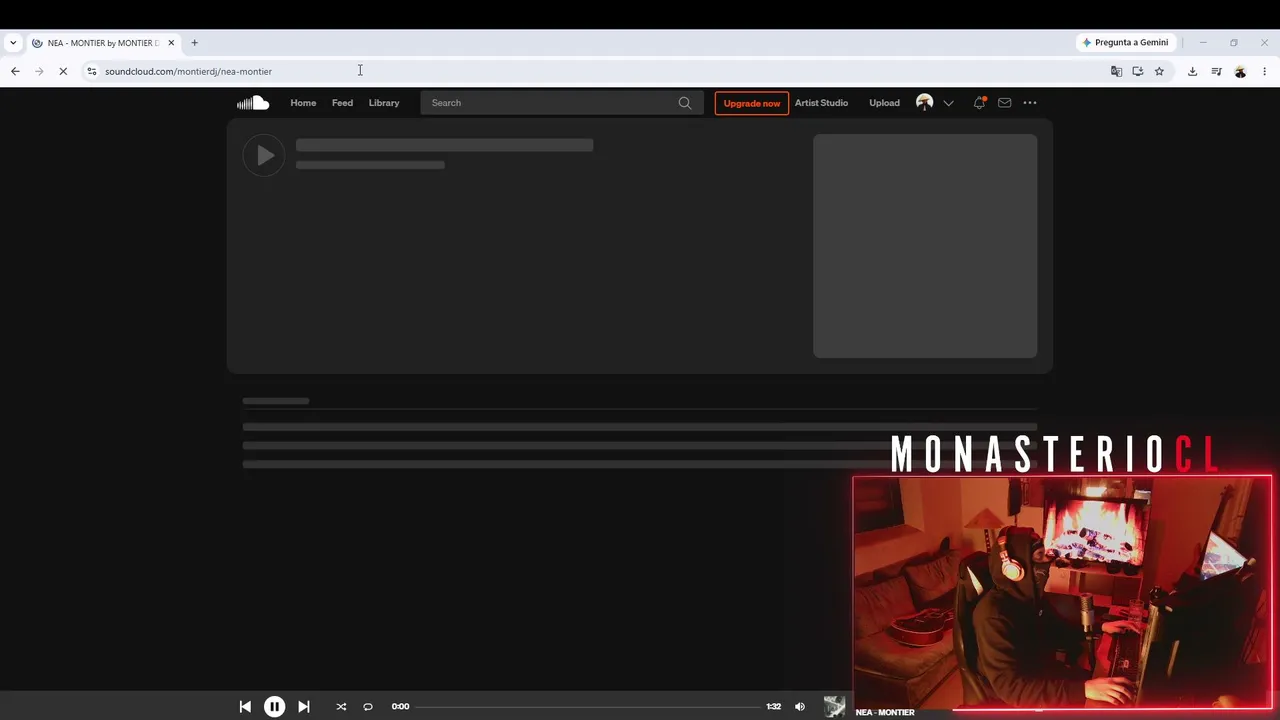Play the track from the hero play button
This screenshot has width=1280, height=720.
coord(264,155)
